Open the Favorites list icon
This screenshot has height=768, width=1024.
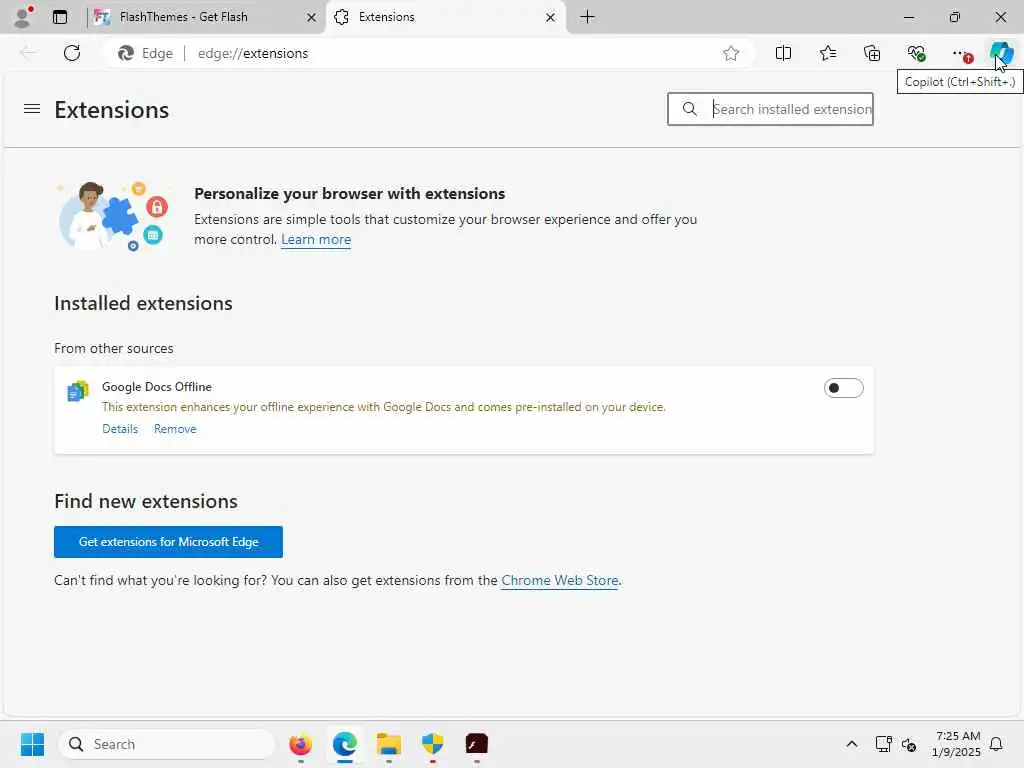827,54
